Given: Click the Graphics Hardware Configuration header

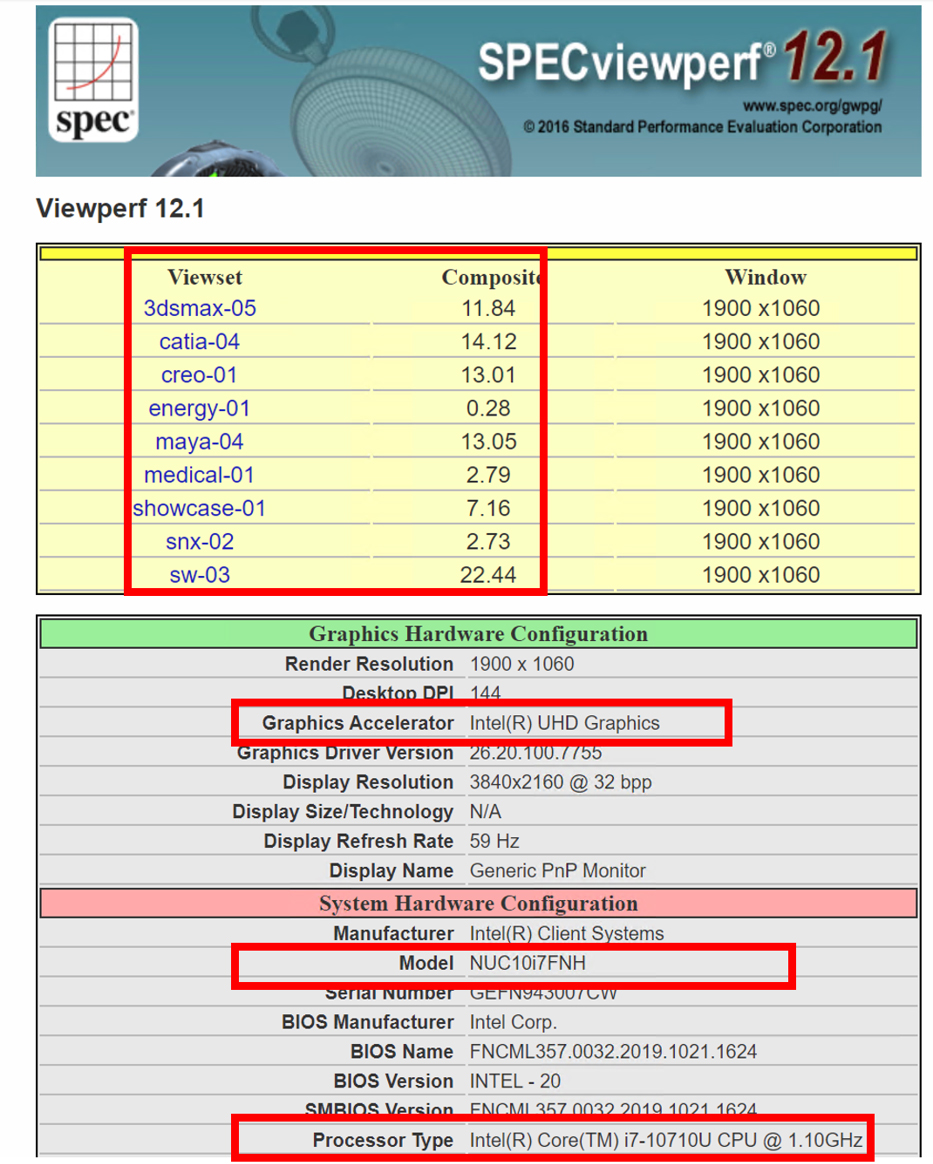Looking at the screenshot, I should [478, 634].
